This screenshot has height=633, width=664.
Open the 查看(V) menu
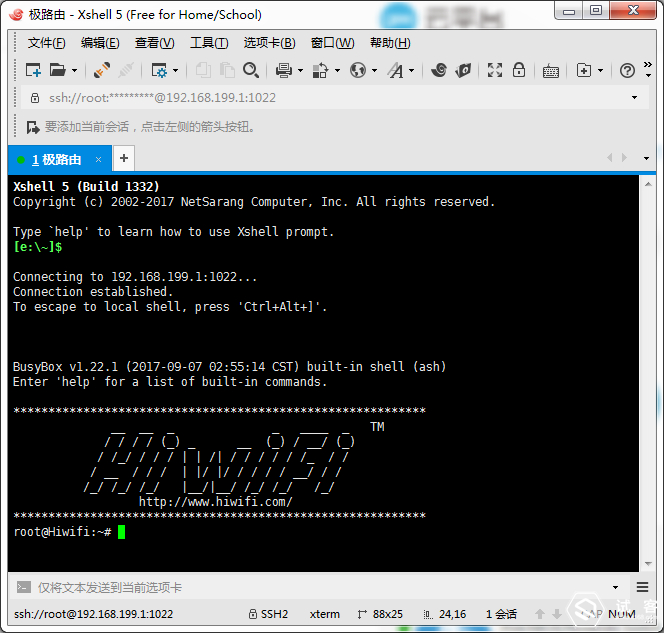(x=155, y=43)
